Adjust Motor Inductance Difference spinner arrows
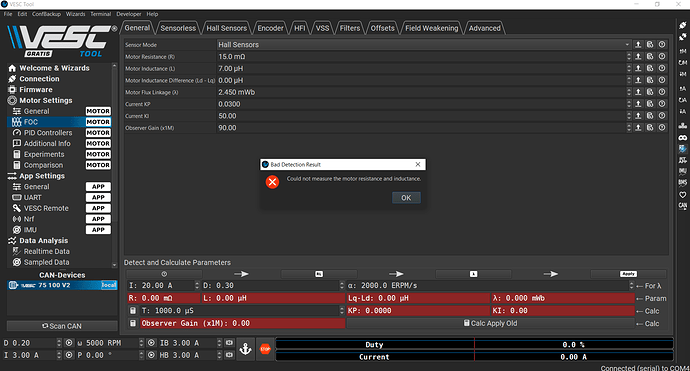 pos(629,80)
